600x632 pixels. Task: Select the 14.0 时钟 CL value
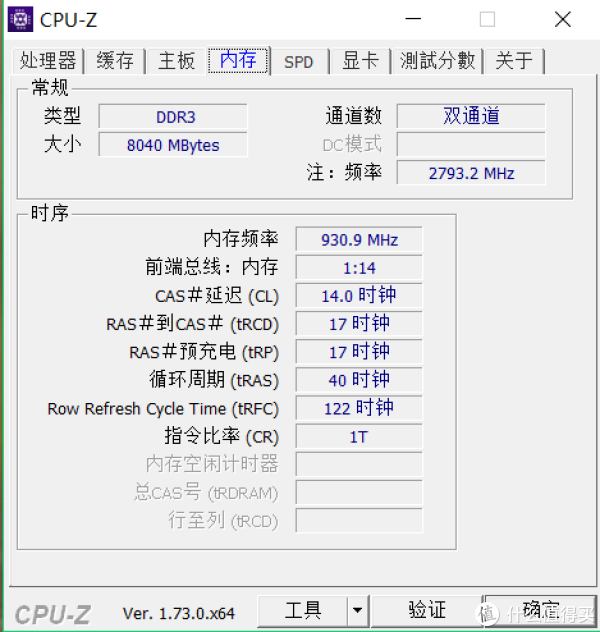pos(359,296)
